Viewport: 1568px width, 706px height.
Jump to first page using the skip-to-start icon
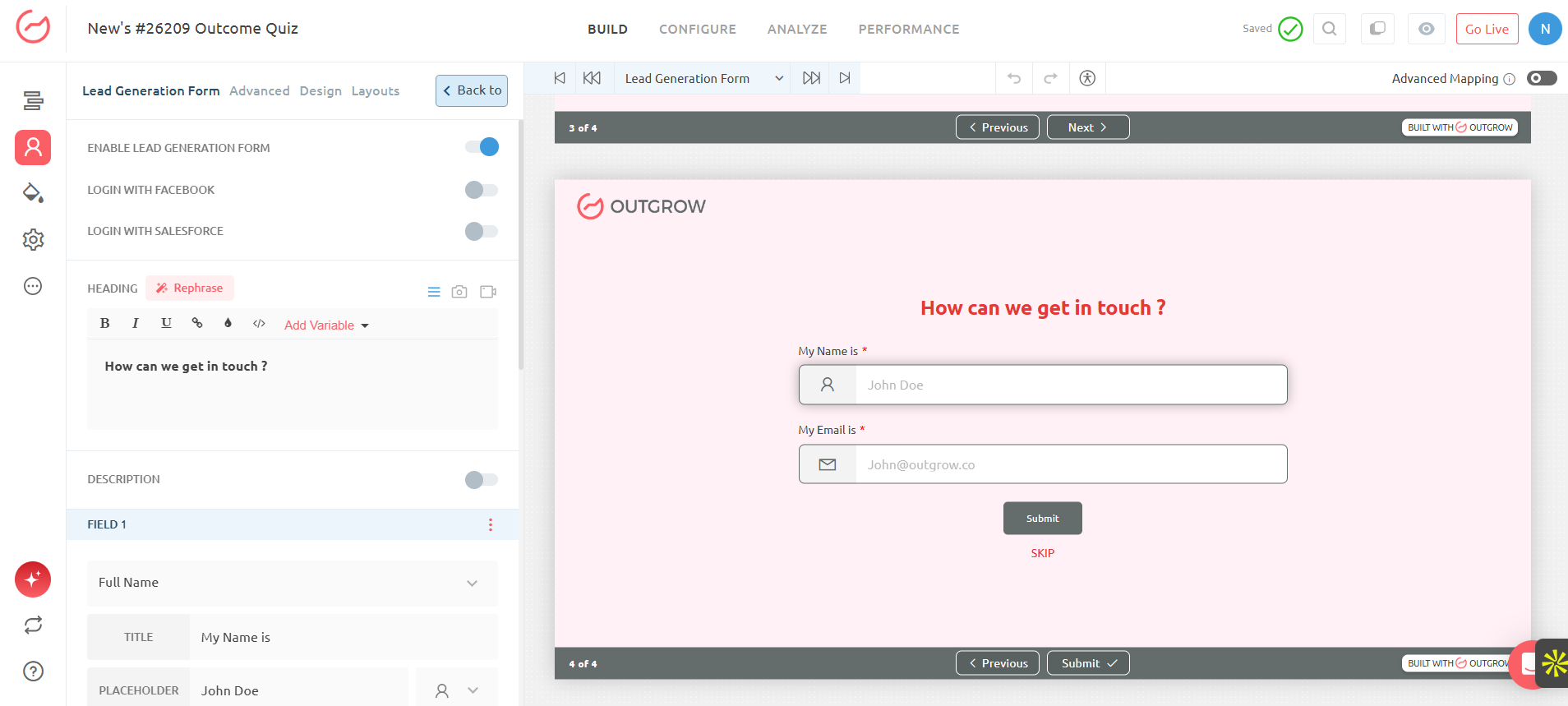click(560, 78)
